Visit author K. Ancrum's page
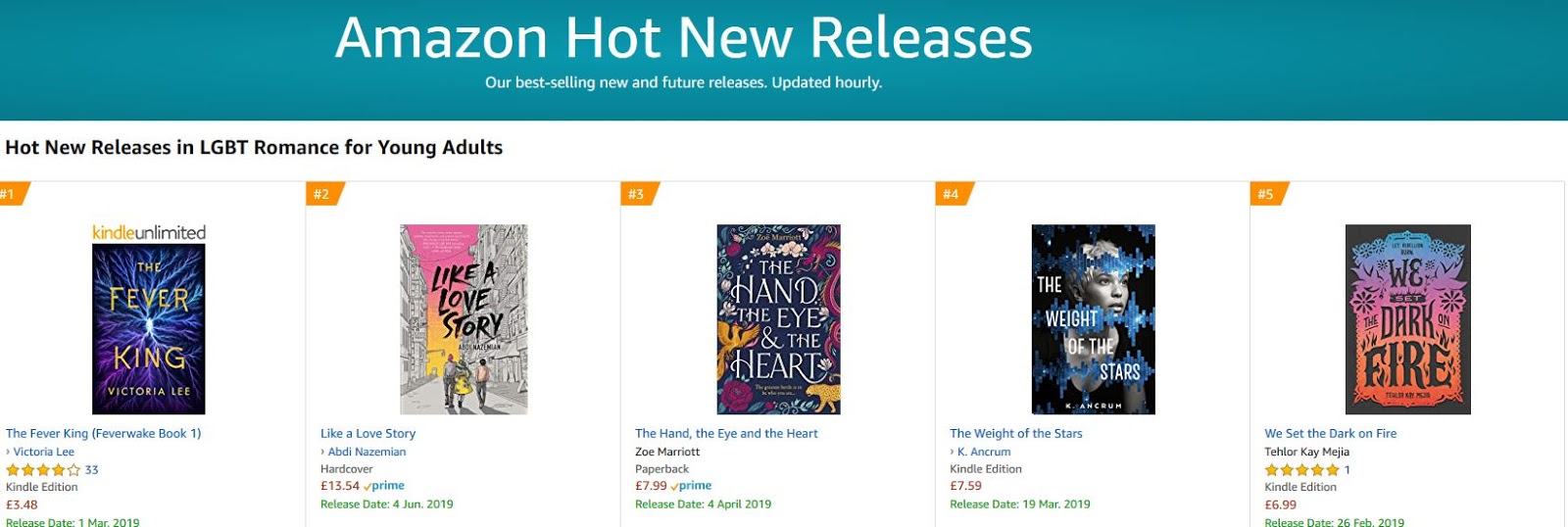 click(x=984, y=452)
